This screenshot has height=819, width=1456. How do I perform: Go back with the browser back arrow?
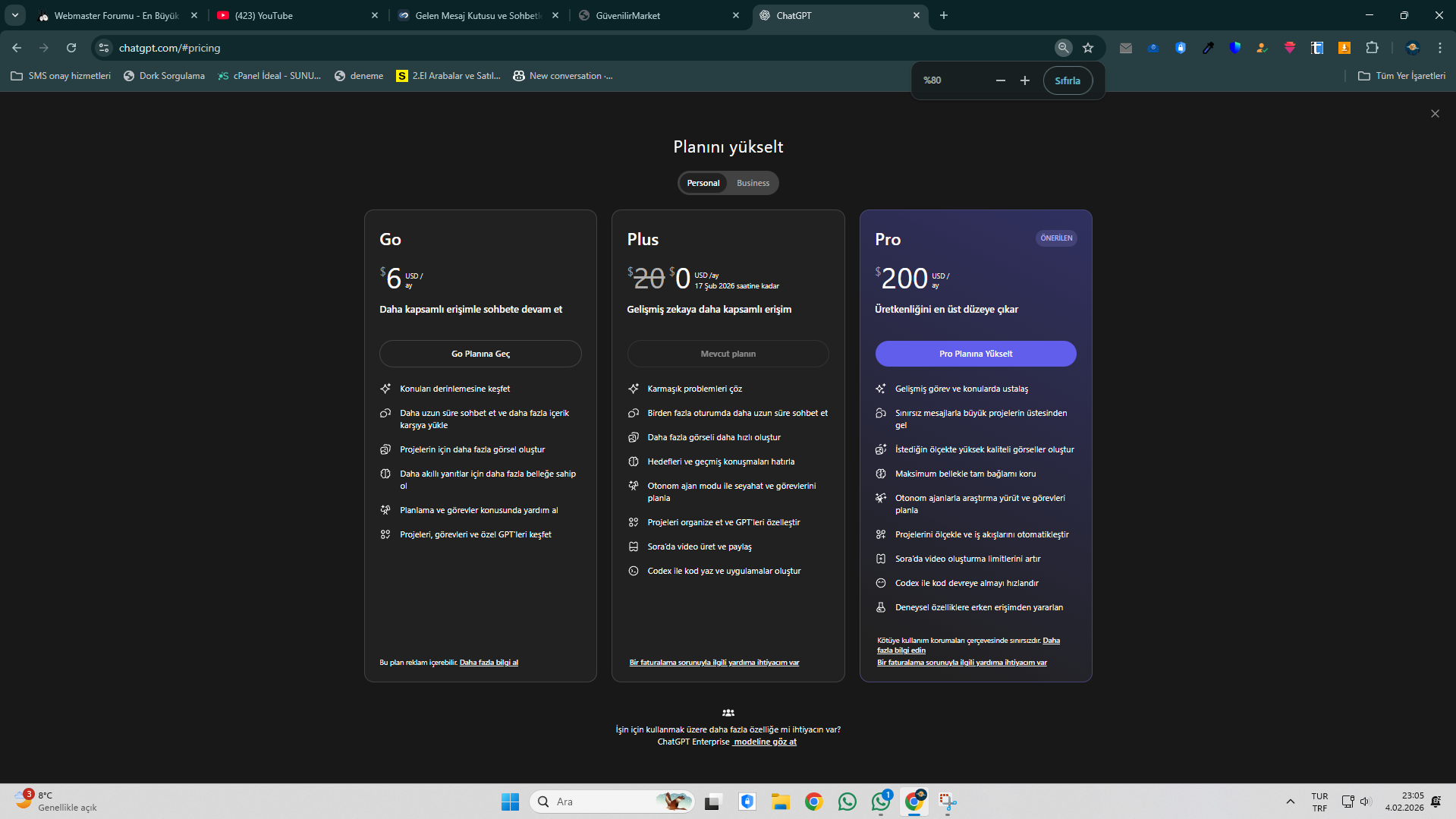(x=17, y=48)
